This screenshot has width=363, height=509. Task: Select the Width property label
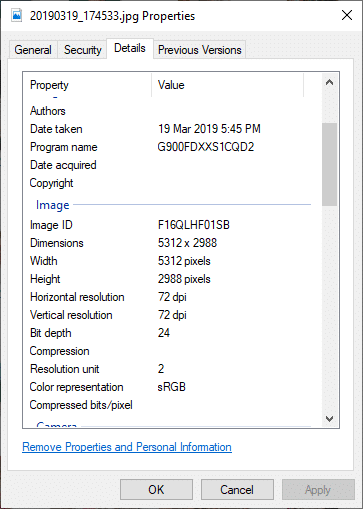click(x=44, y=261)
